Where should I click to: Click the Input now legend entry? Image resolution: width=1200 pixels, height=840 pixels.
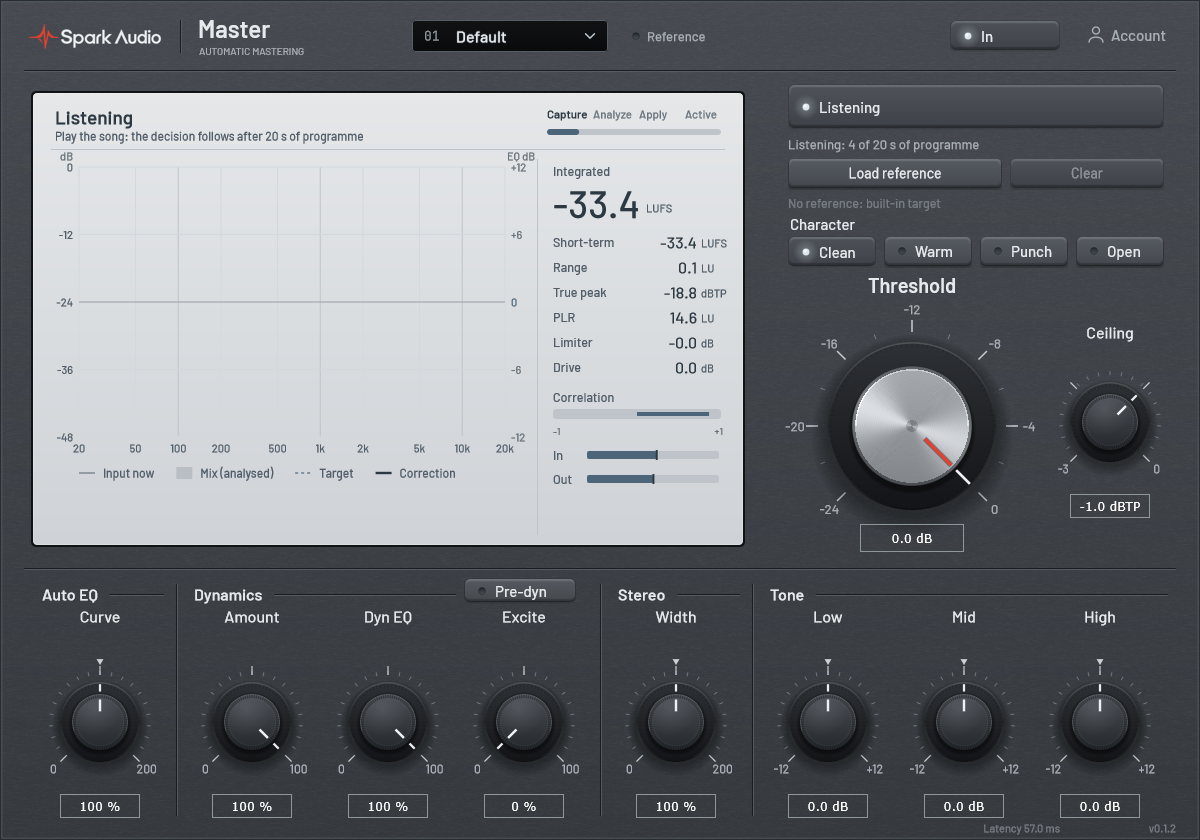pos(116,474)
